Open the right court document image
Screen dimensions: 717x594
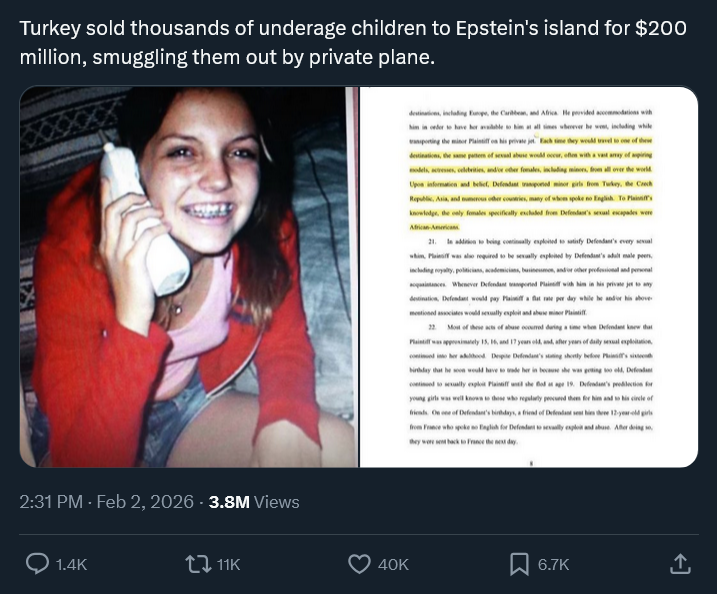click(x=528, y=277)
